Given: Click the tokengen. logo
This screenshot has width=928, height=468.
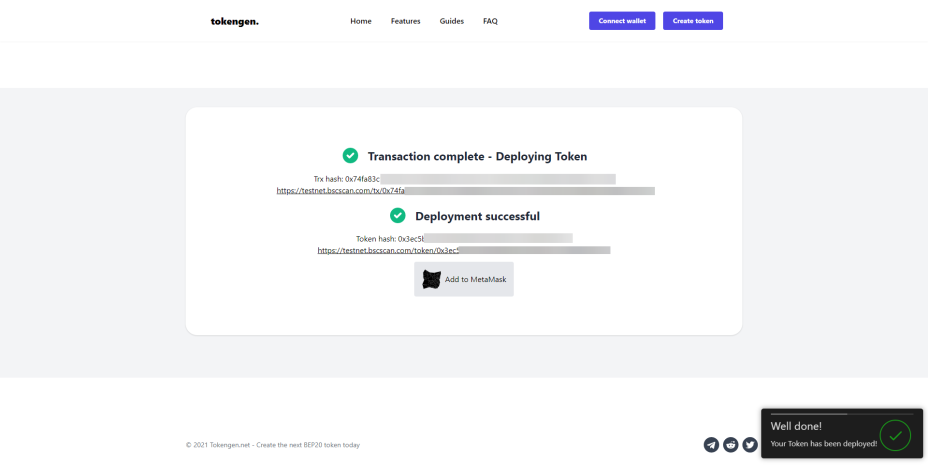Looking at the screenshot, I should 234,21.
